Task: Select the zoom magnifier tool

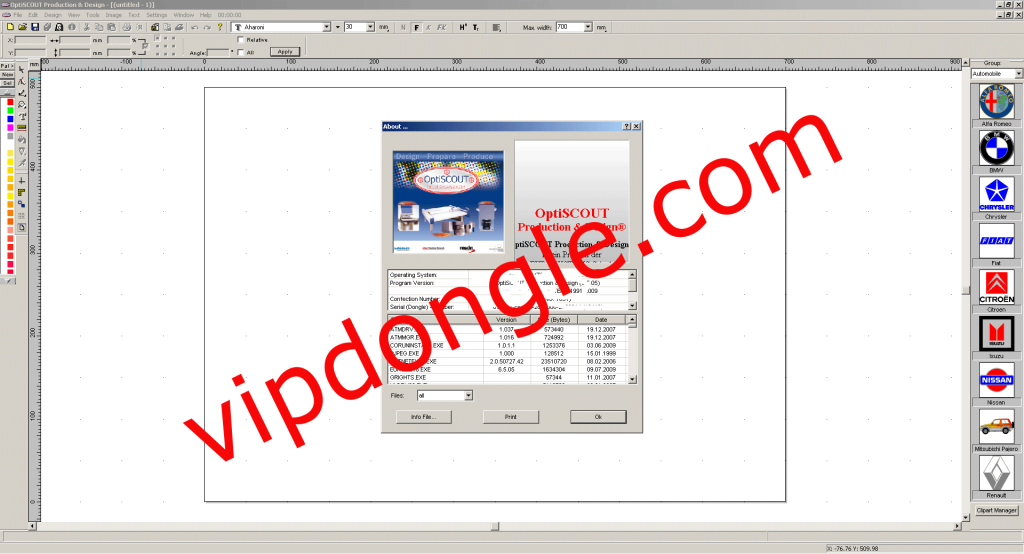Action: point(22,105)
